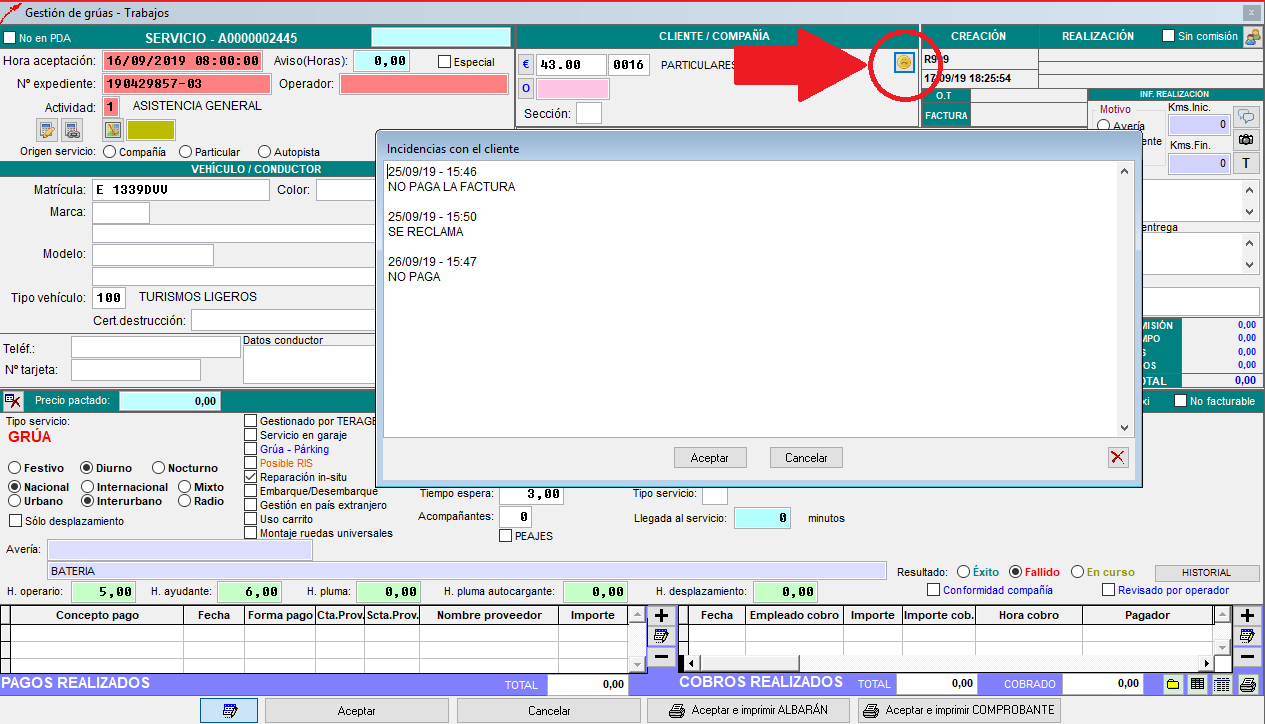Check the No facturable checkbox

click(x=1180, y=401)
